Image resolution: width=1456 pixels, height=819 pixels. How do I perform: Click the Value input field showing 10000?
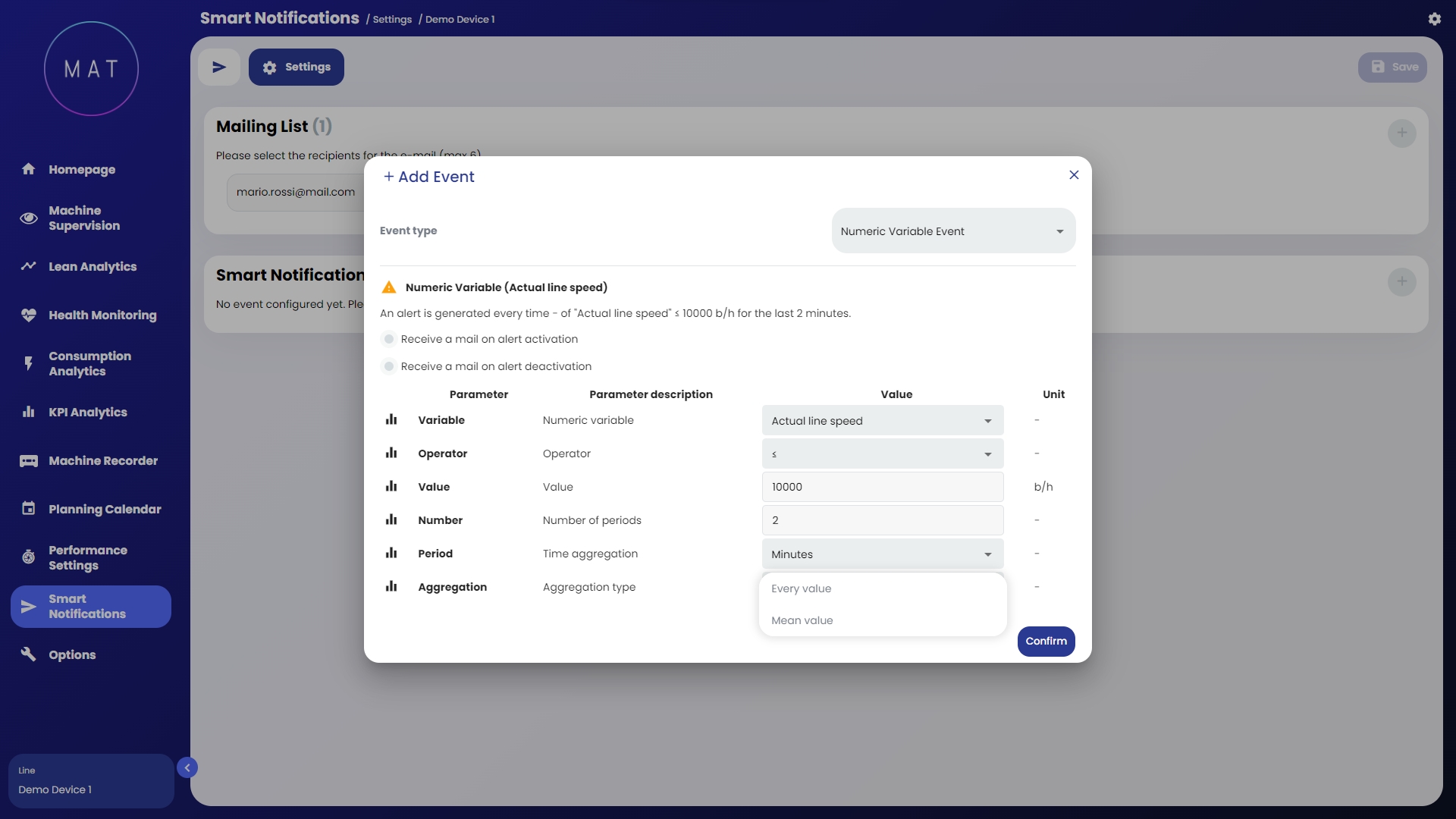[882, 487]
